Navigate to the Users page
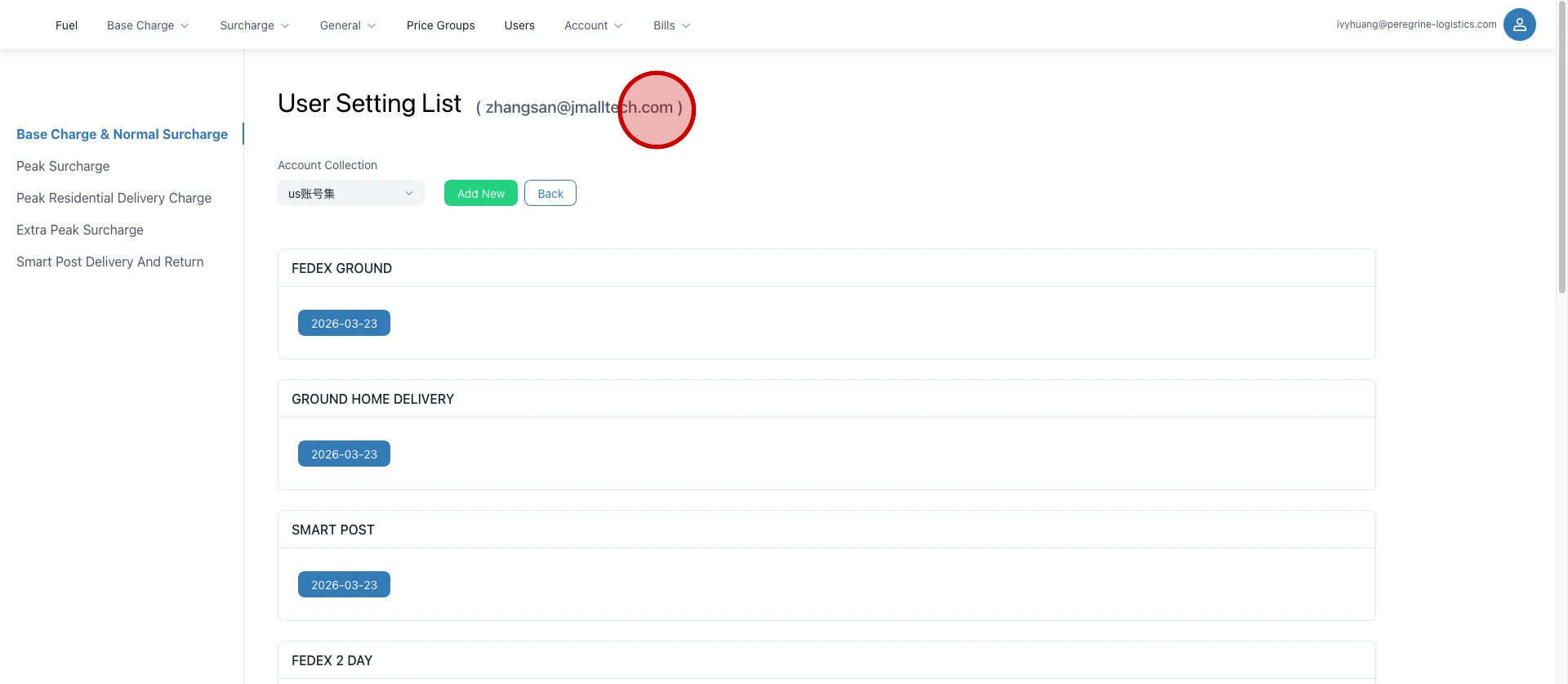The height and width of the screenshot is (684, 1568). tap(519, 25)
